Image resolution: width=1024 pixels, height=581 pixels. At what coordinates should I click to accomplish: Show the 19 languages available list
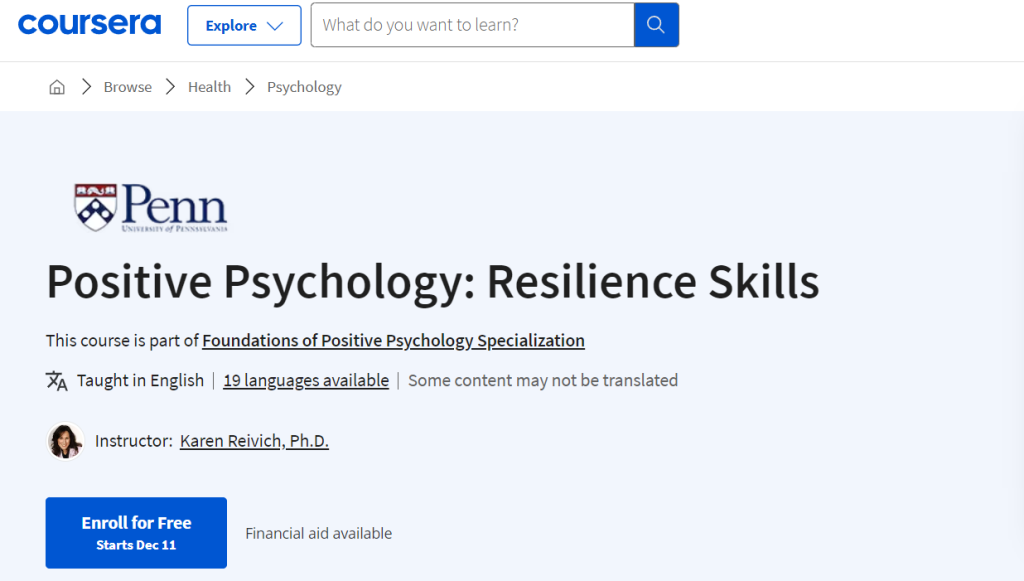pyautogui.click(x=306, y=380)
